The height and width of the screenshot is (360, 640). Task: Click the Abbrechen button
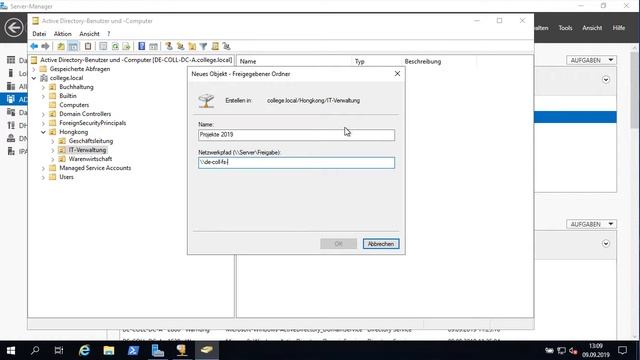[x=381, y=244]
